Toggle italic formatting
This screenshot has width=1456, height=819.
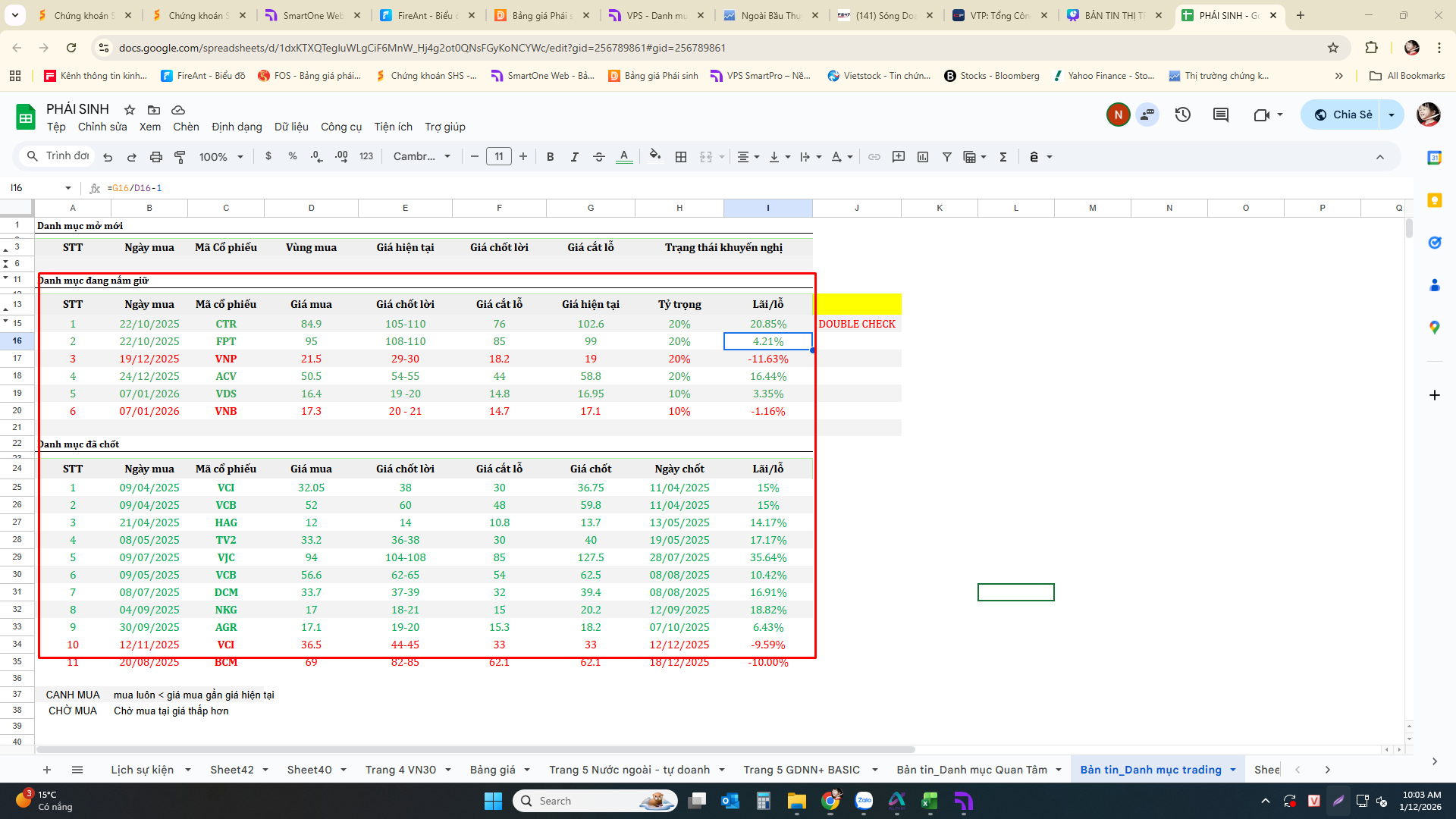click(x=575, y=157)
